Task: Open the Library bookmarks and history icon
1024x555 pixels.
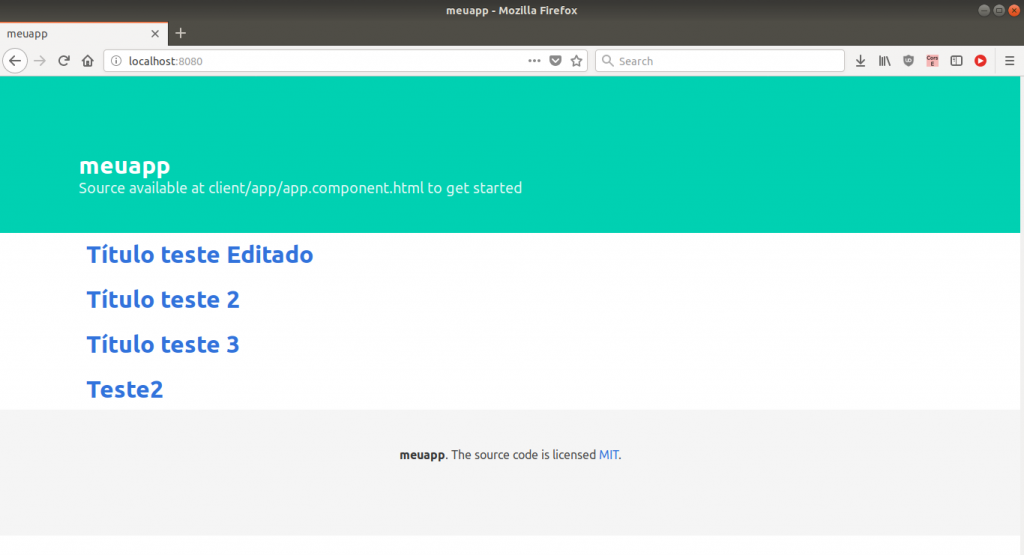Action: 884,61
